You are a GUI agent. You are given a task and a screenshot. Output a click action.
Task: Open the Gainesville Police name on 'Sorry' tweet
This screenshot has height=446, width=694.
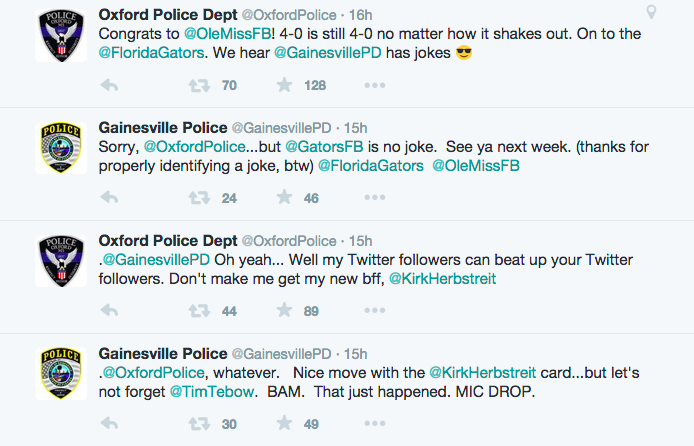[x=163, y=128]
